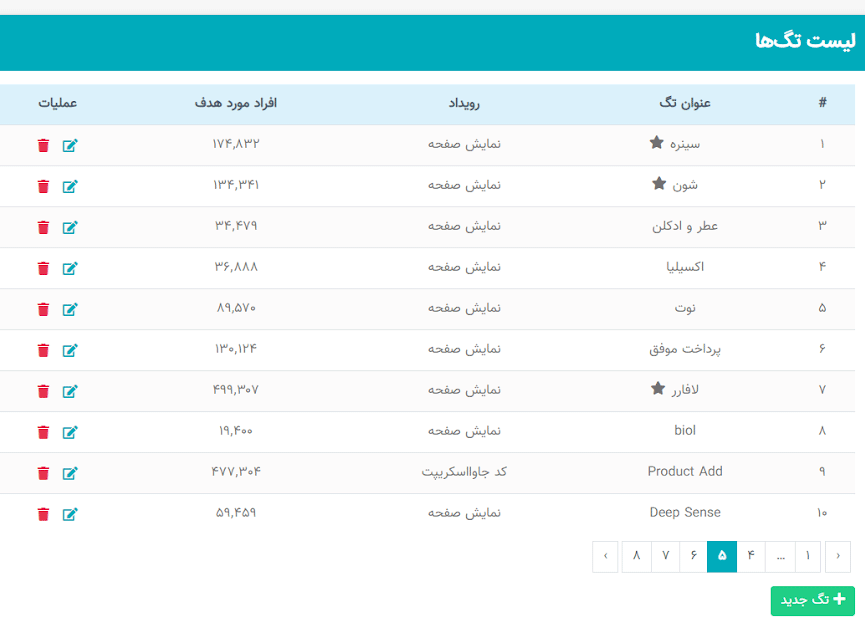Click the target count ۳۶,۸۸۸
Screen dimensions: 865x623
(x=236, y=267)
